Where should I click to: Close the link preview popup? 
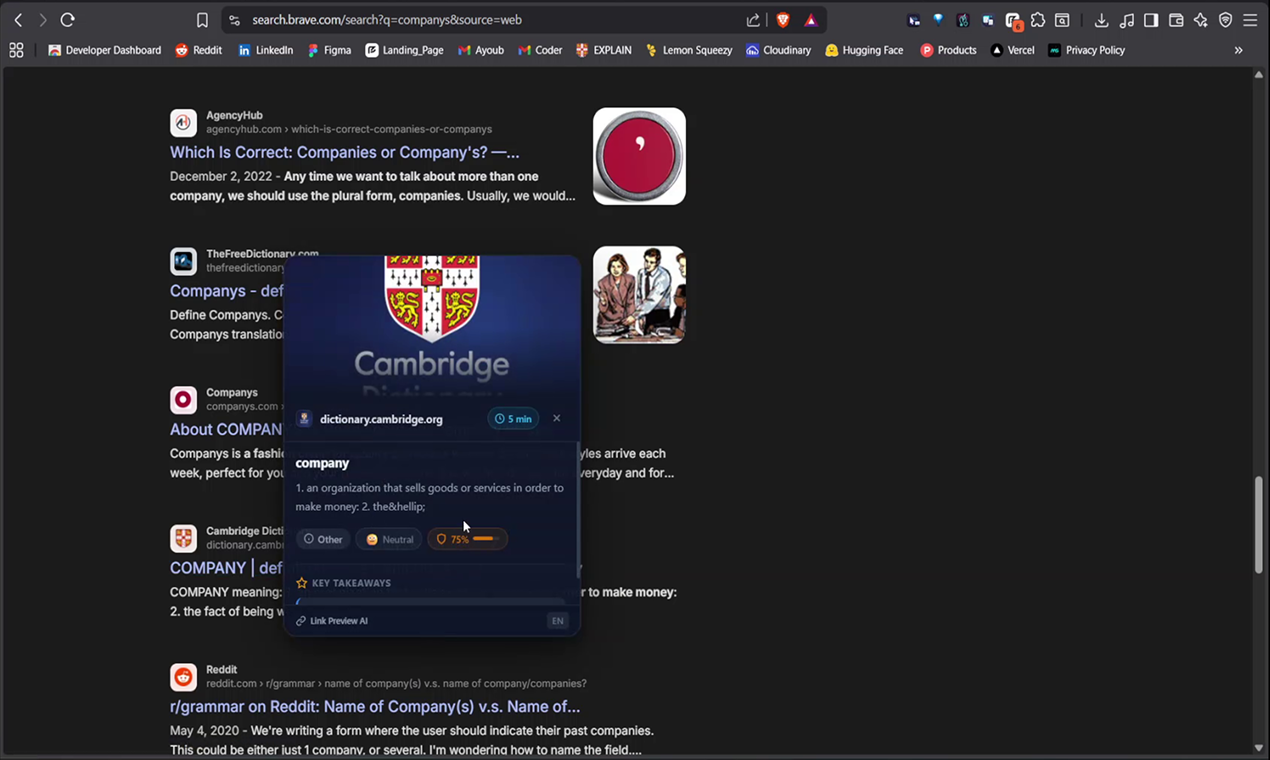(x=557, y=418)
